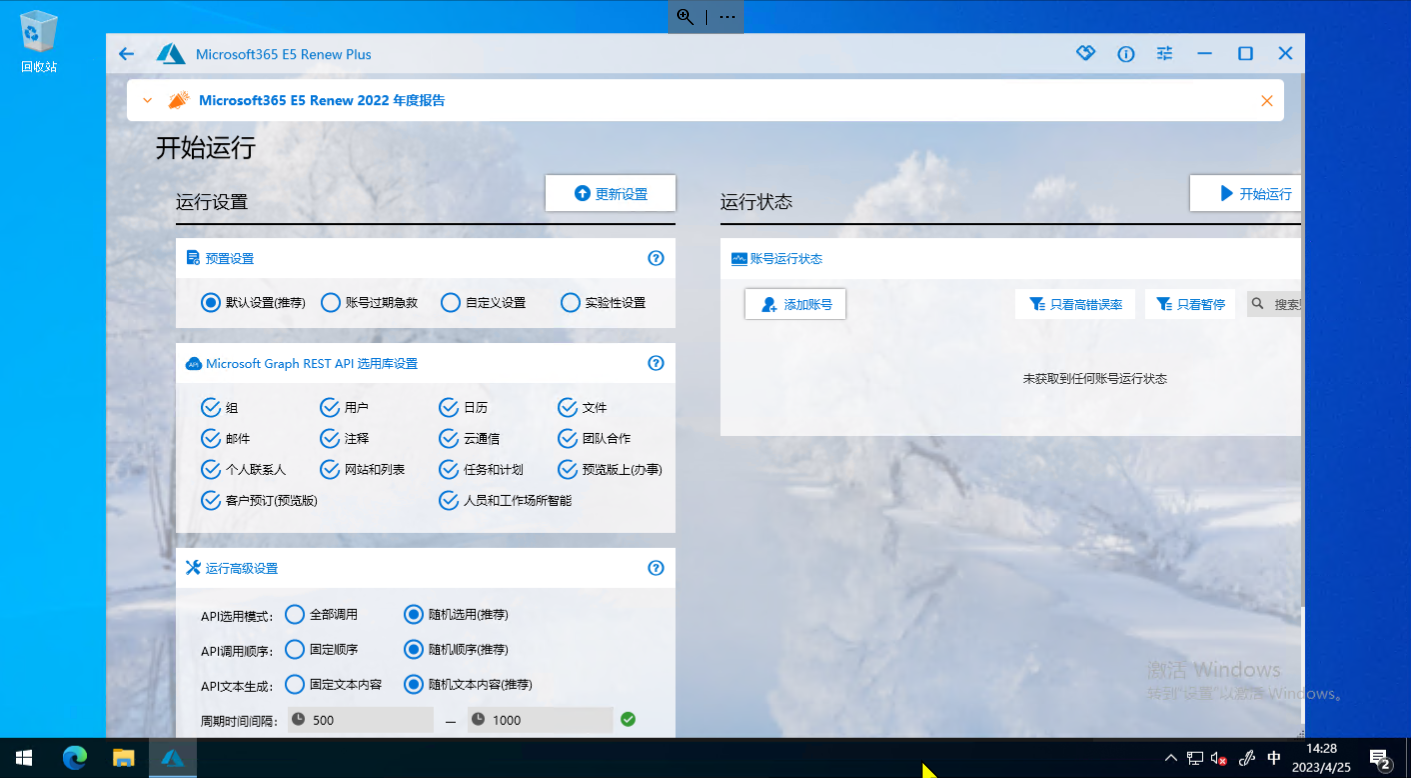Click the account search box
The width and height of the screenshot is (1411, 778).
[x=1274, y=304]
